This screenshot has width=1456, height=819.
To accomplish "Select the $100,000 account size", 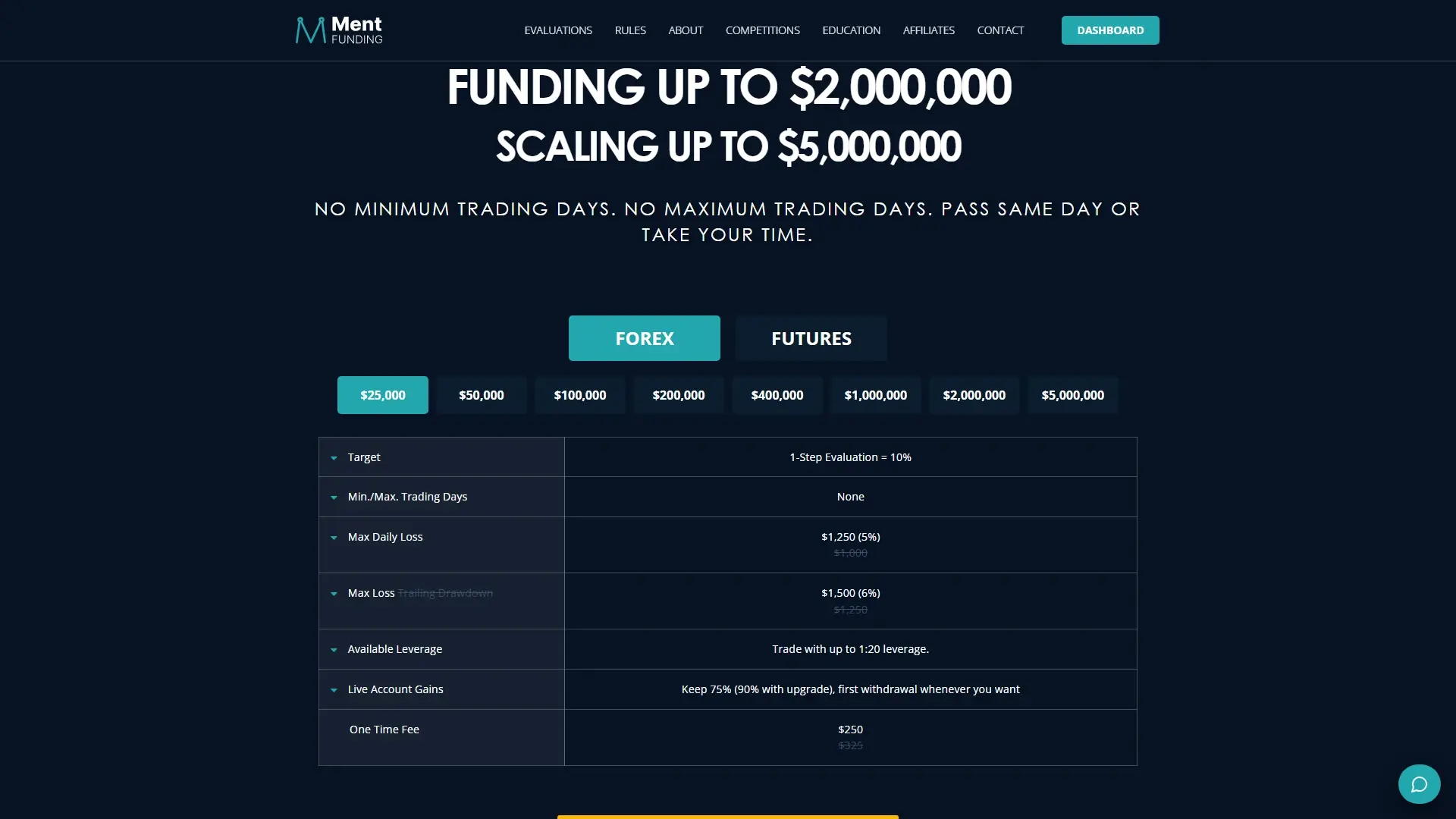I will [579, 395].
